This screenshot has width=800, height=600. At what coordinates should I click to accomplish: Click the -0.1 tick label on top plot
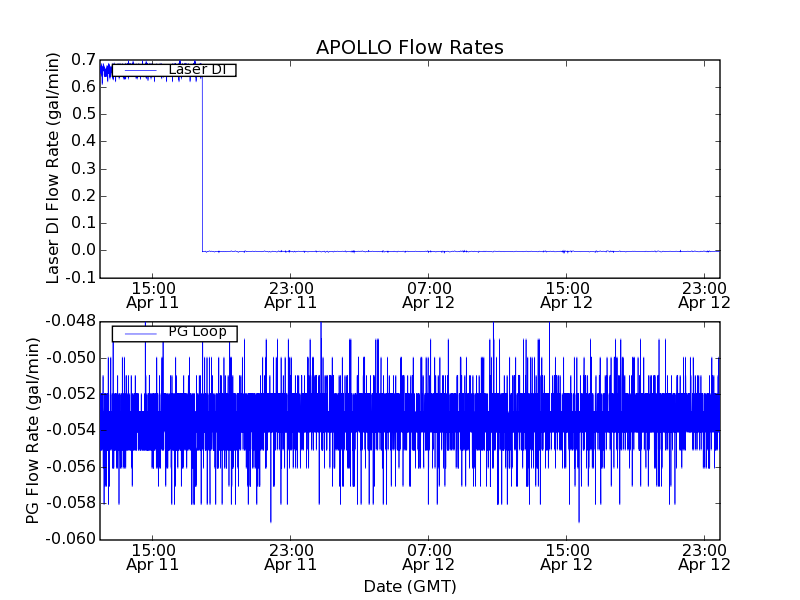coord(81,278)
